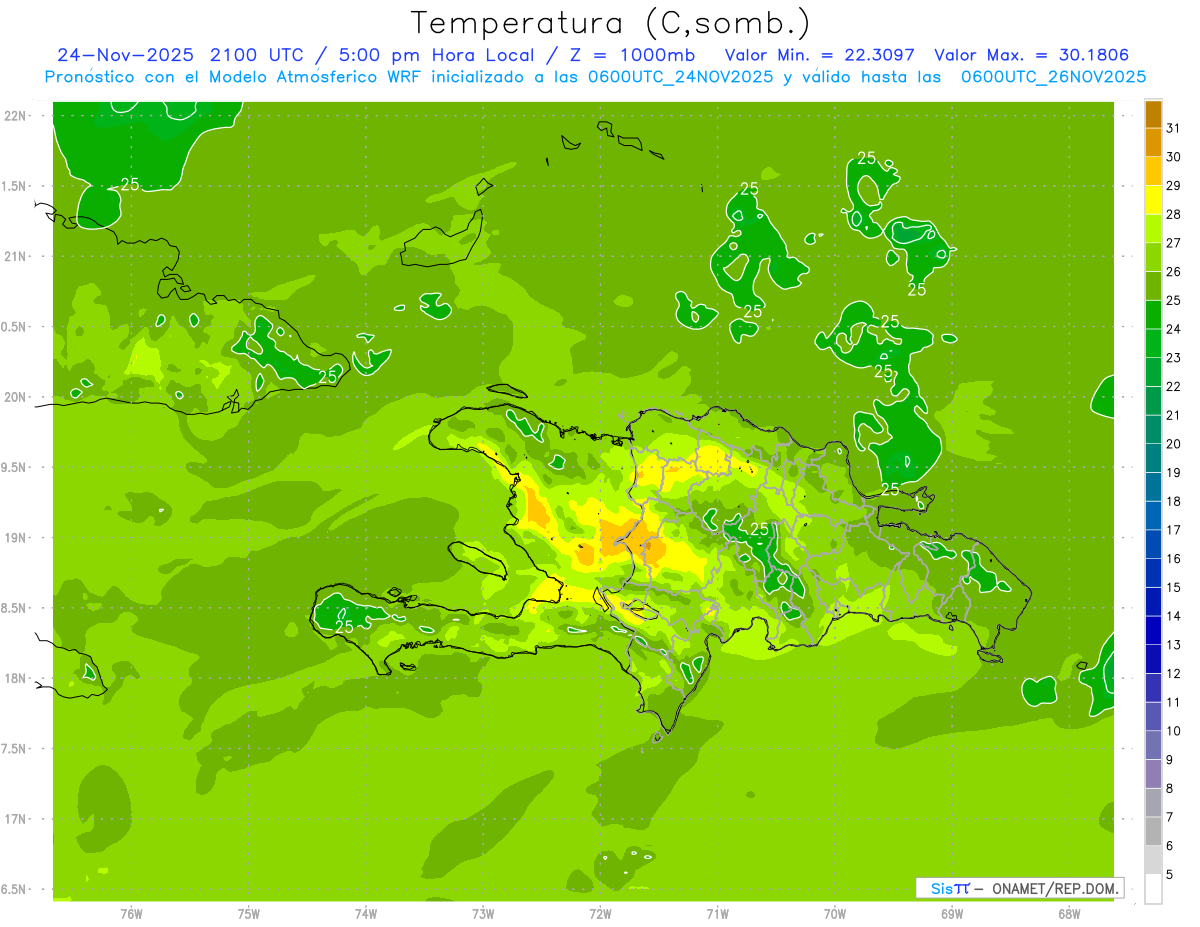The height and width of the screenshot is (927, 1200).
Task: Pick legend swatch between 22 and 23
Action: [x=1153, y=372]
